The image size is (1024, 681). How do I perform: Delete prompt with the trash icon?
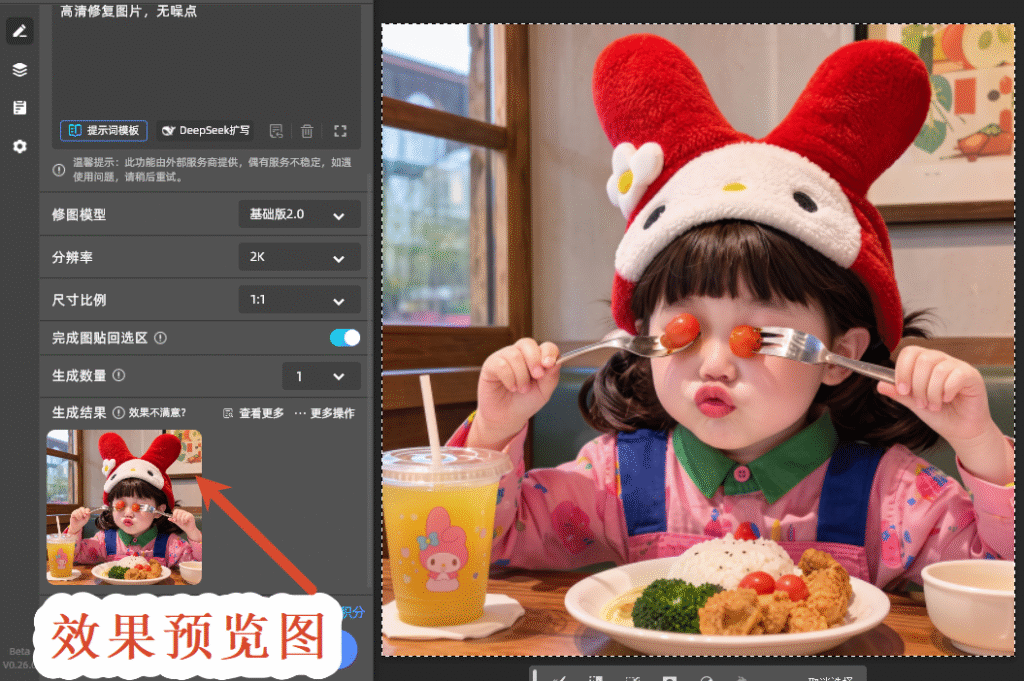(x=306, y=131)
